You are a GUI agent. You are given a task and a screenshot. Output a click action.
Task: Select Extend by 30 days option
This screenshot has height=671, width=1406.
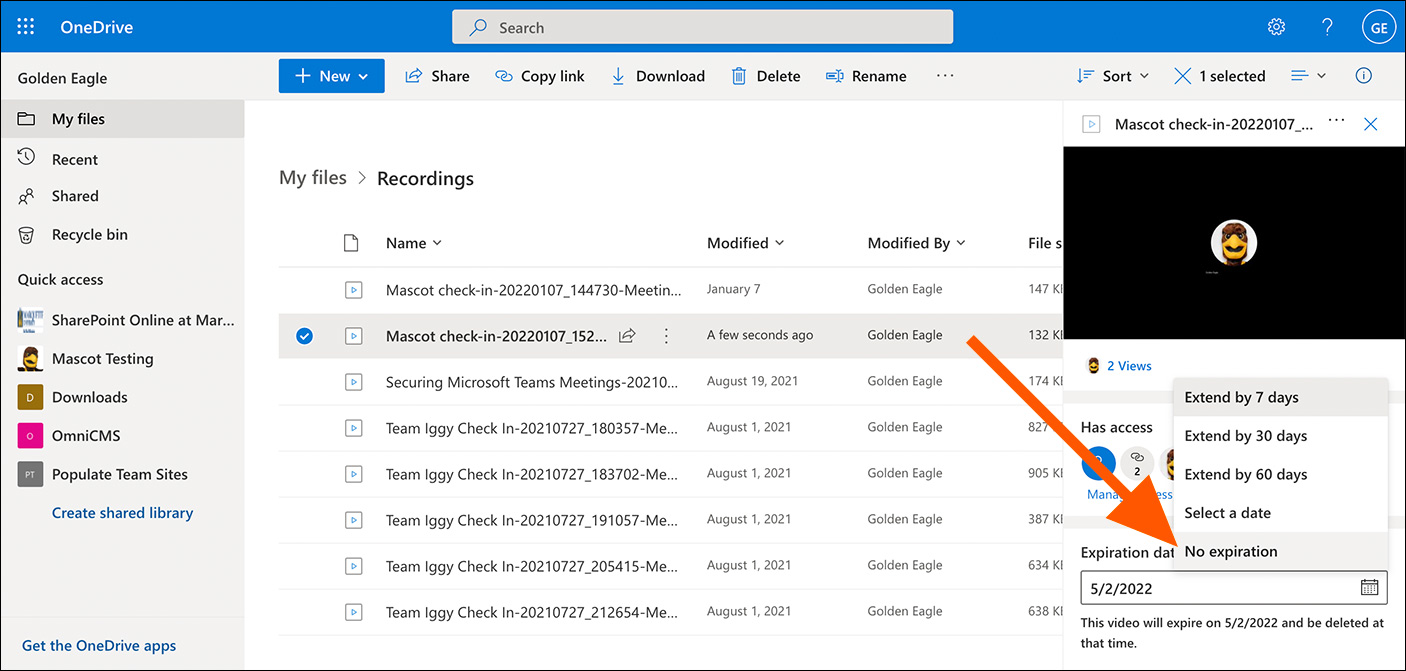[1245, 436]
